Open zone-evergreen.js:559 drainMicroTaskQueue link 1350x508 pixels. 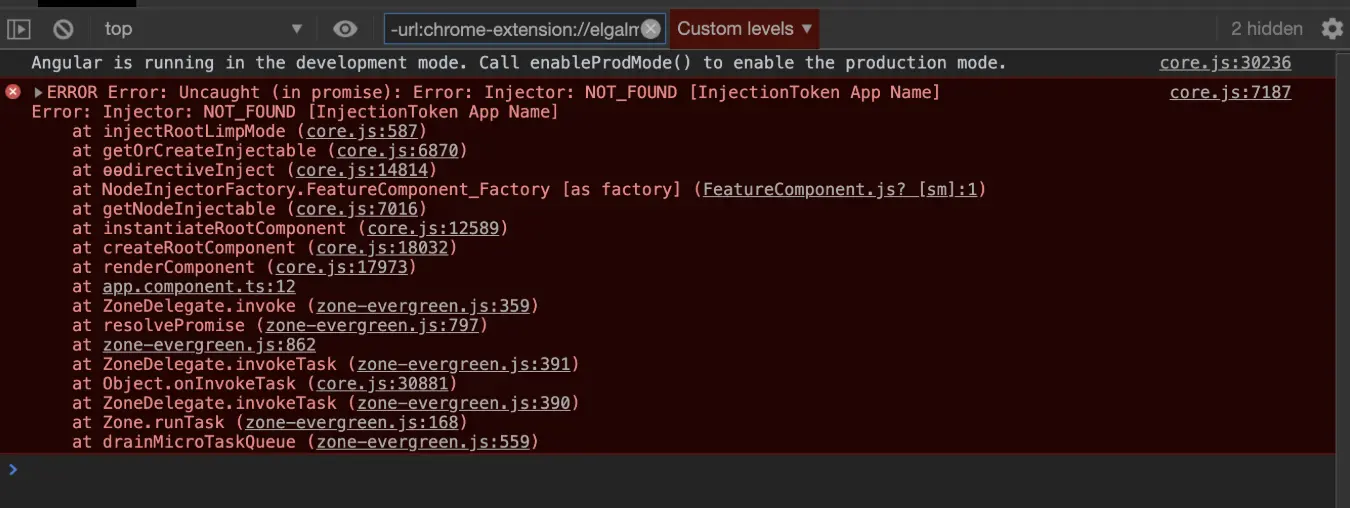(x=423, y=442)
